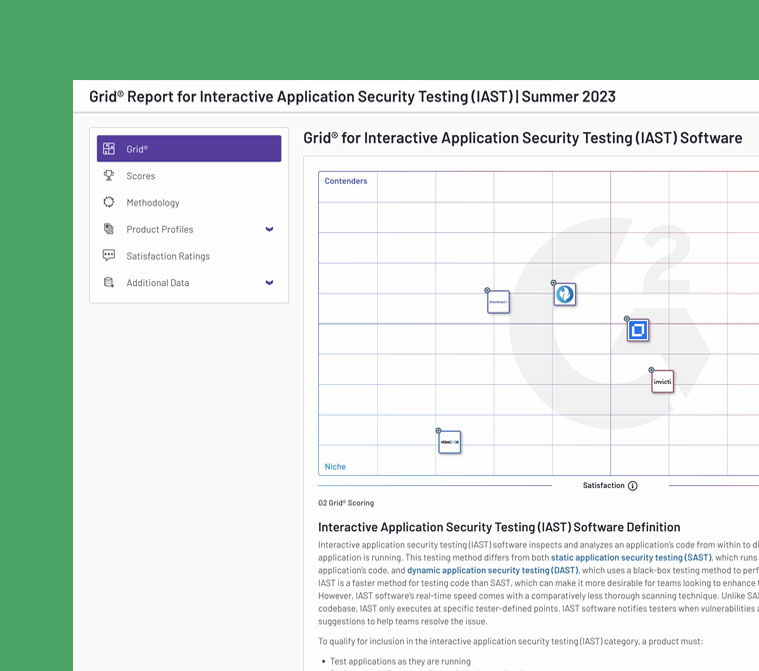Expand the Additional Data chevron
The width and height of the screenshot is (759, 671).
click(269, 283)
